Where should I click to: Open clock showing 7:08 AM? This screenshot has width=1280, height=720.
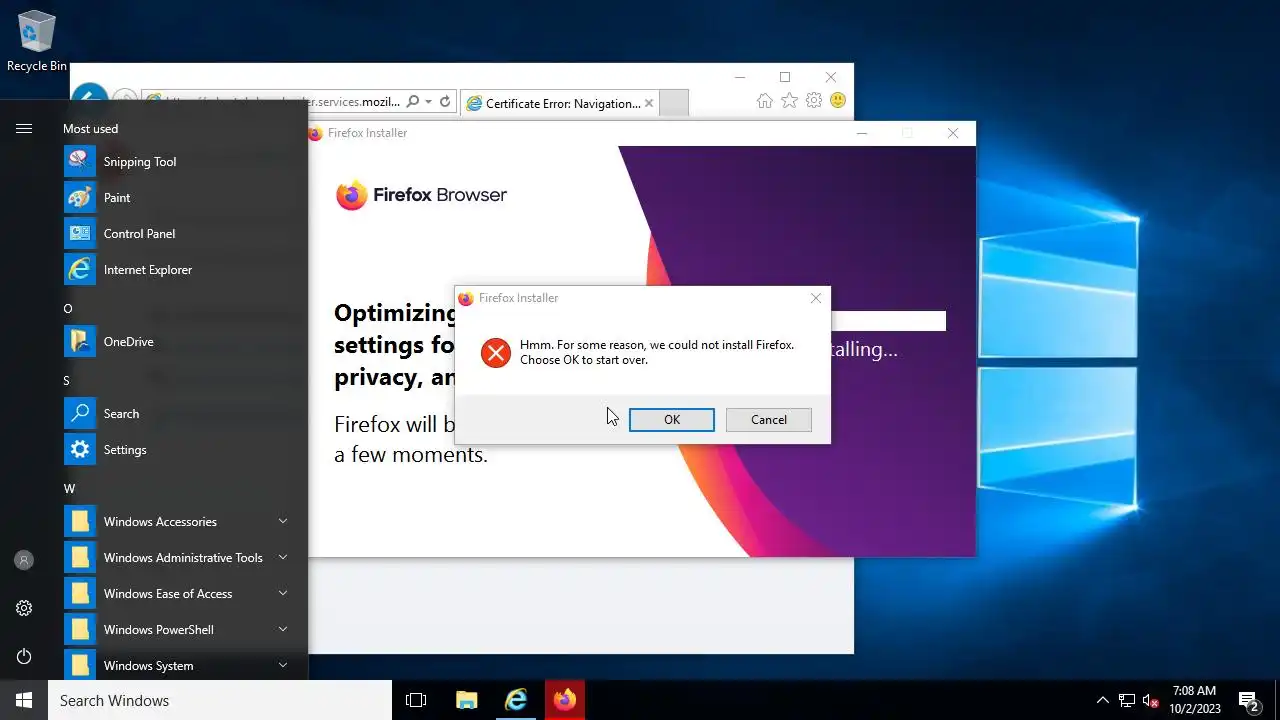pyautogui.click(x=1195, y=700)
